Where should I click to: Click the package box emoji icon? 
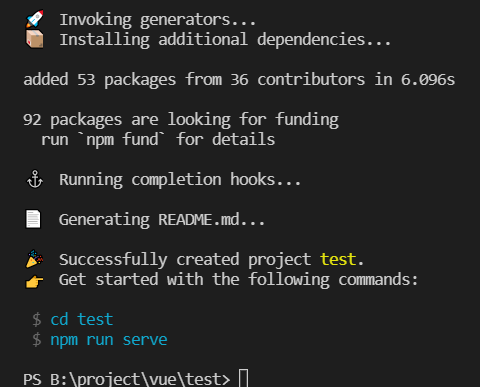tap(35, 39)
